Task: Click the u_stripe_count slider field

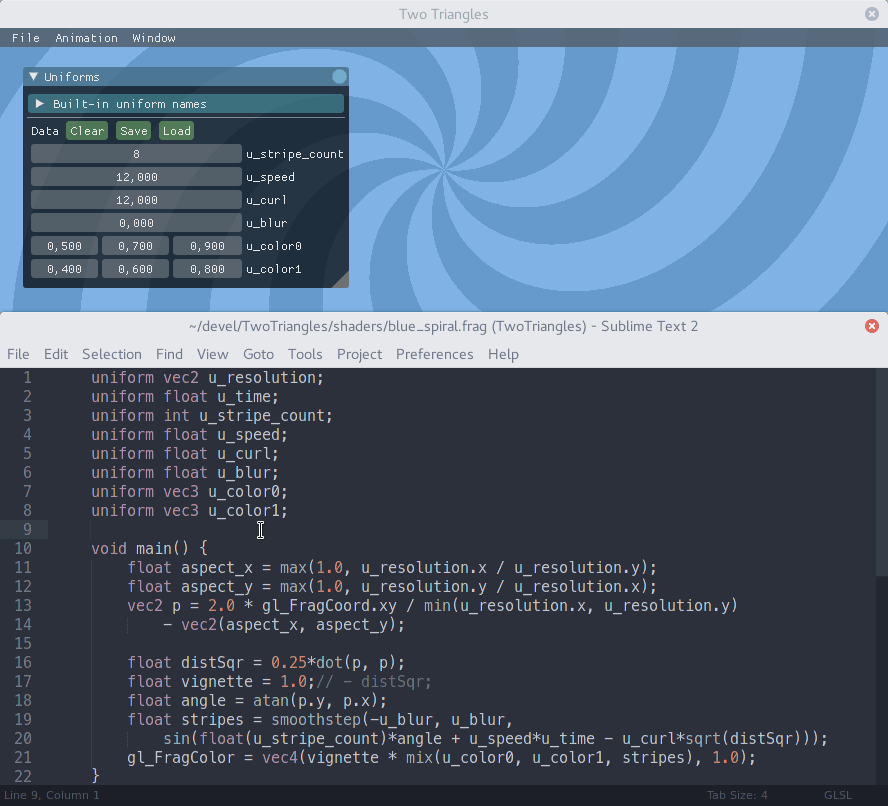Action: pos(136,153)
